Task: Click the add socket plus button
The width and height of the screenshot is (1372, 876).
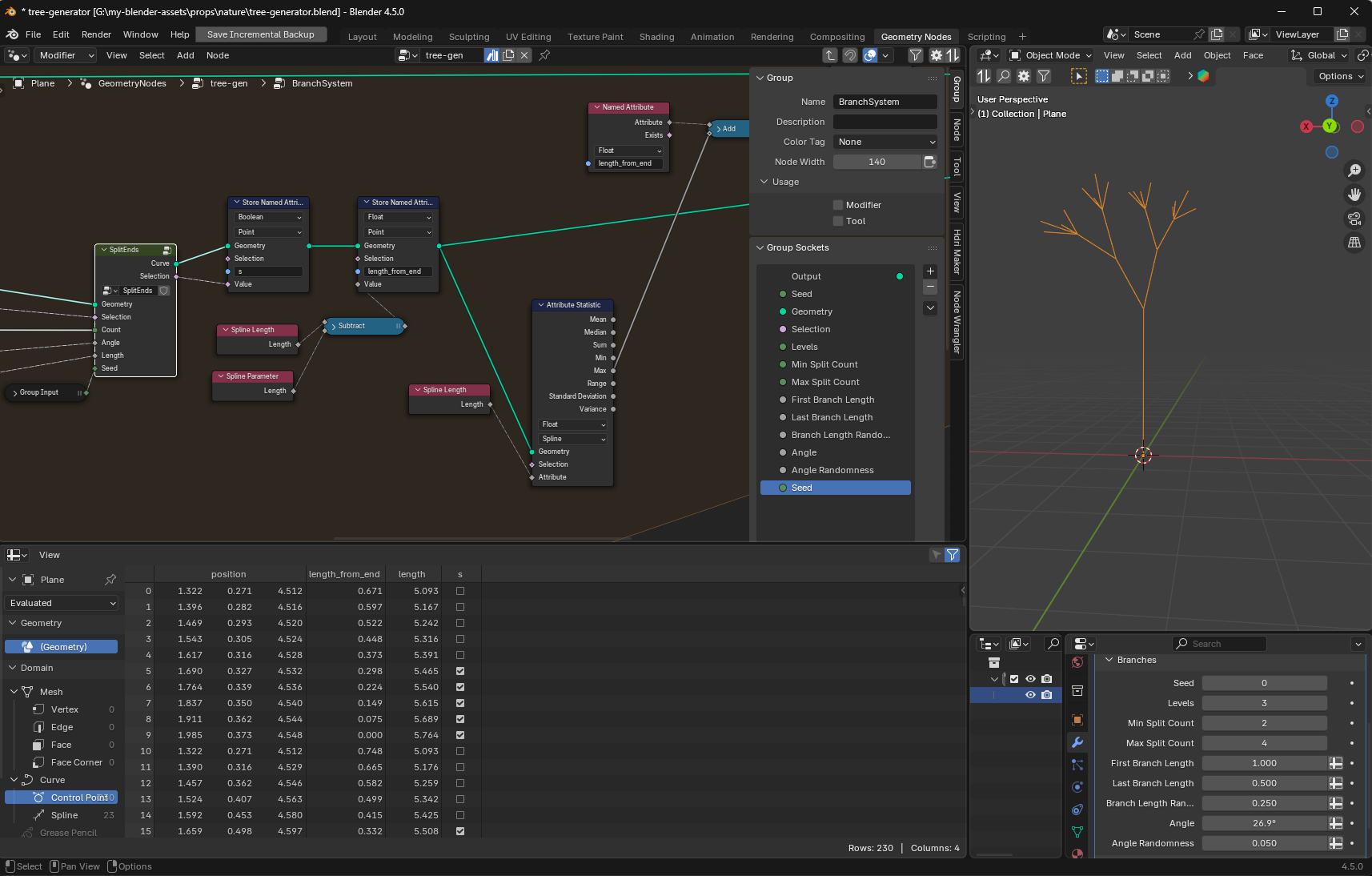Action: click(930, 271)
